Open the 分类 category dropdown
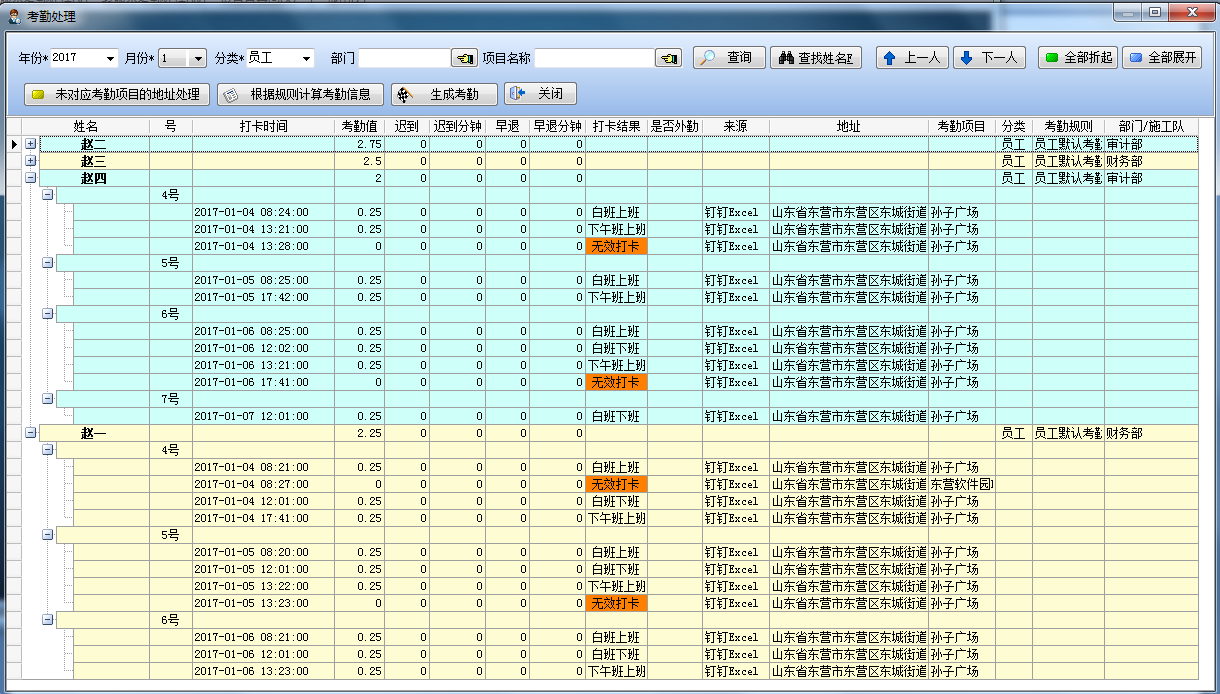The image size is (1220, 694). coord(306,59)
